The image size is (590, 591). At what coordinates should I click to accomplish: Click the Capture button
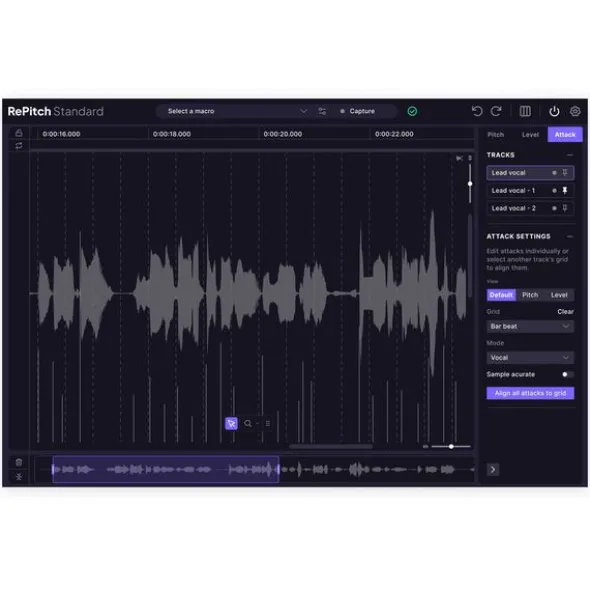pos(357,111)
